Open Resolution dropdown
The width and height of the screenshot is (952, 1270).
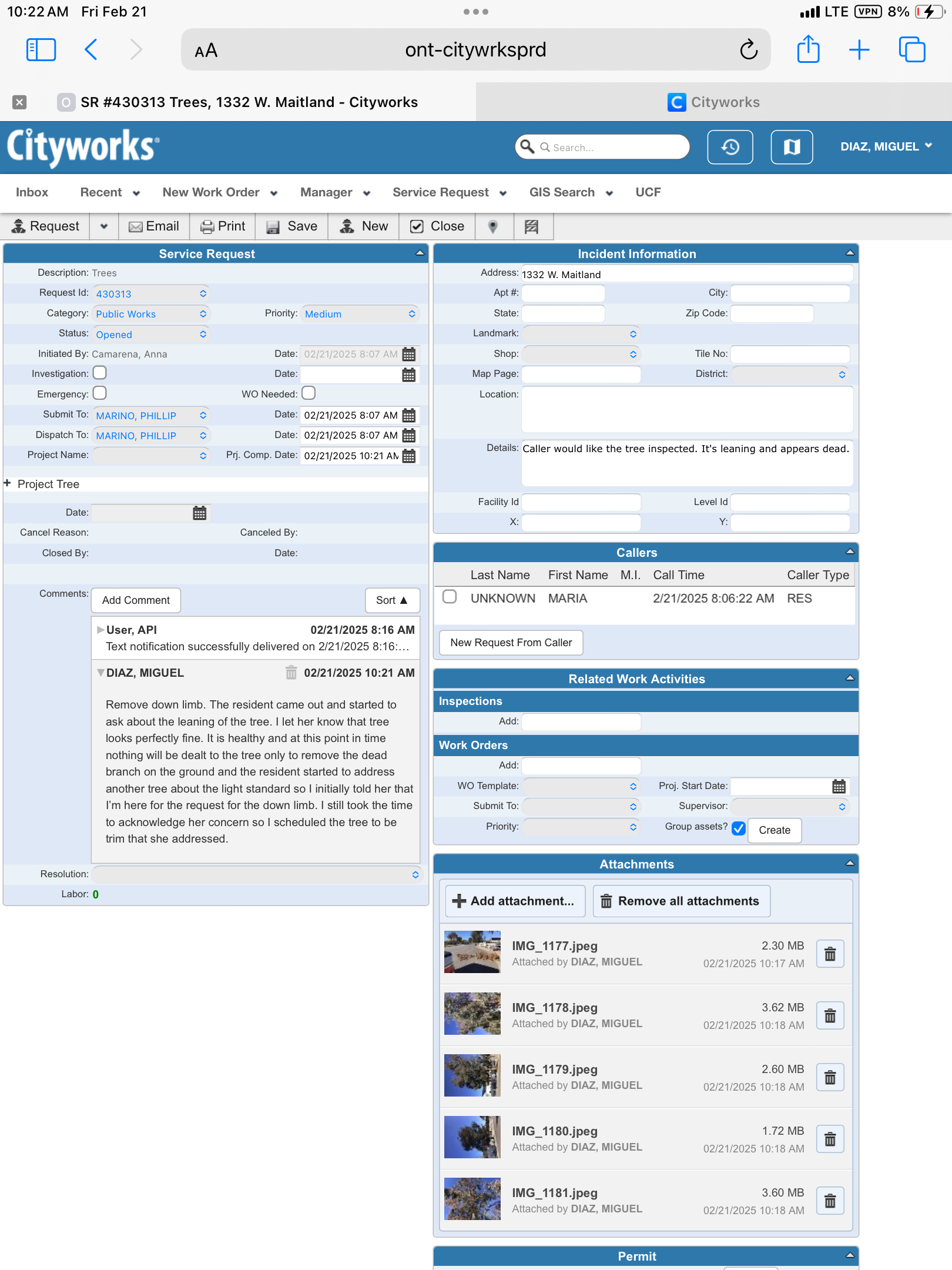pos(256,874)
